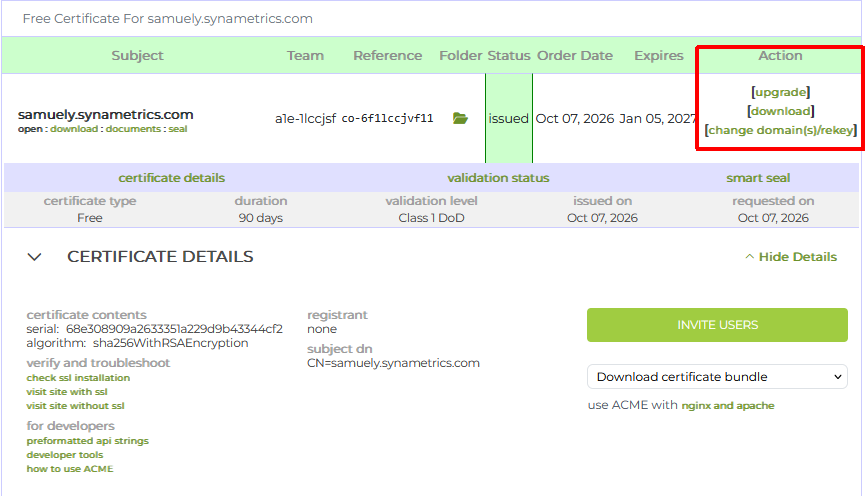The height and width of the screenshot is (496, 868).
Task: Click the Reference column header
Action: click(388, 55)
